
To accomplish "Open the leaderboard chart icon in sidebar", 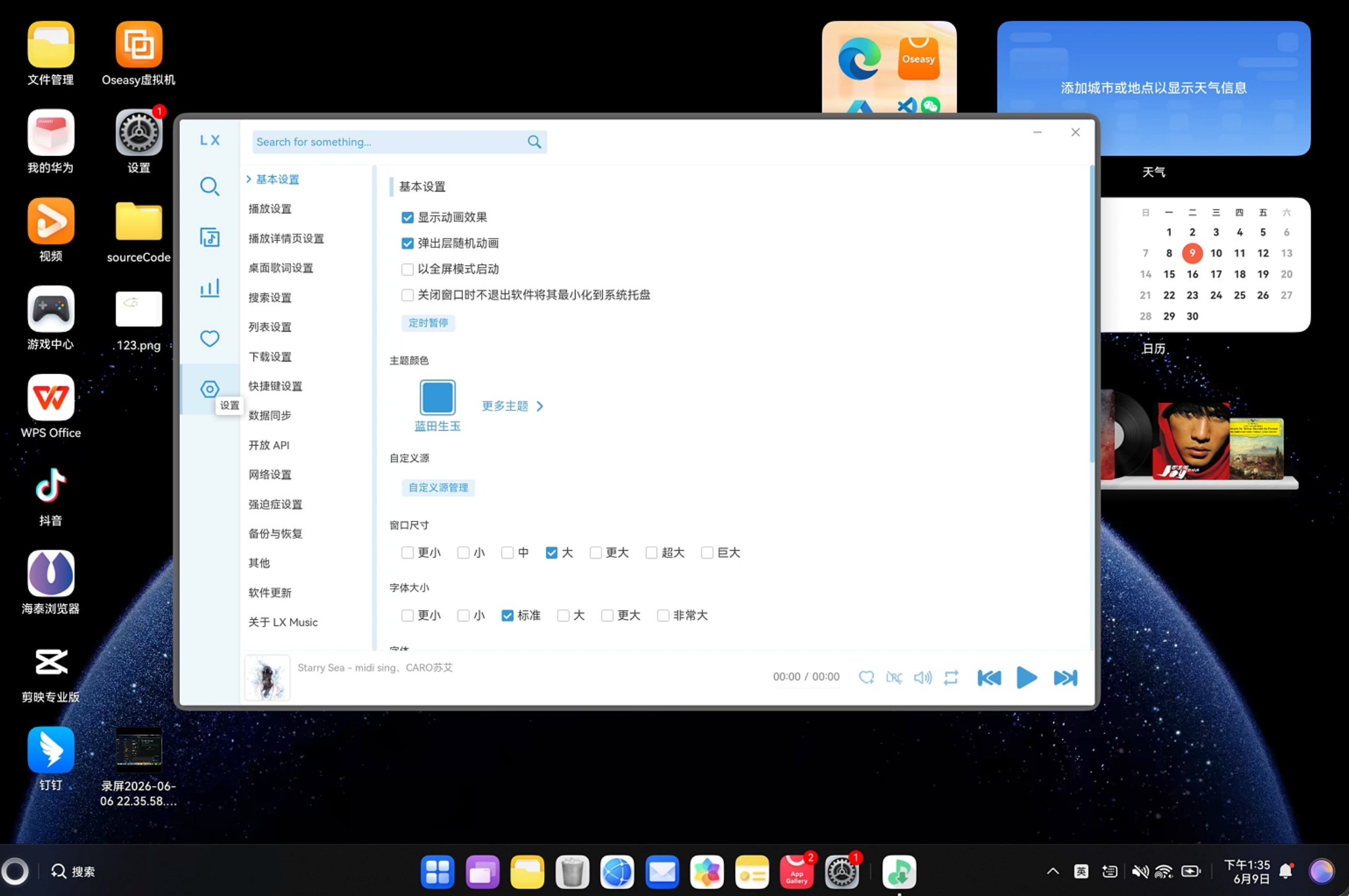I will (x=210, y=288).
